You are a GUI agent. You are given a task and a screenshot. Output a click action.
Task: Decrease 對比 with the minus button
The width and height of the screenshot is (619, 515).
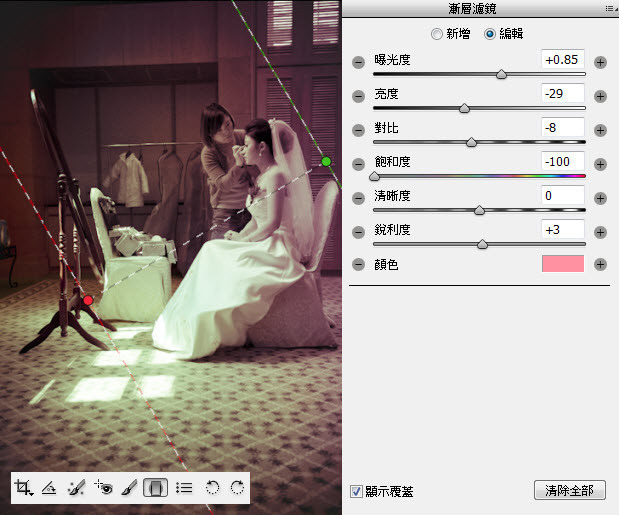[x=358, y=130]
